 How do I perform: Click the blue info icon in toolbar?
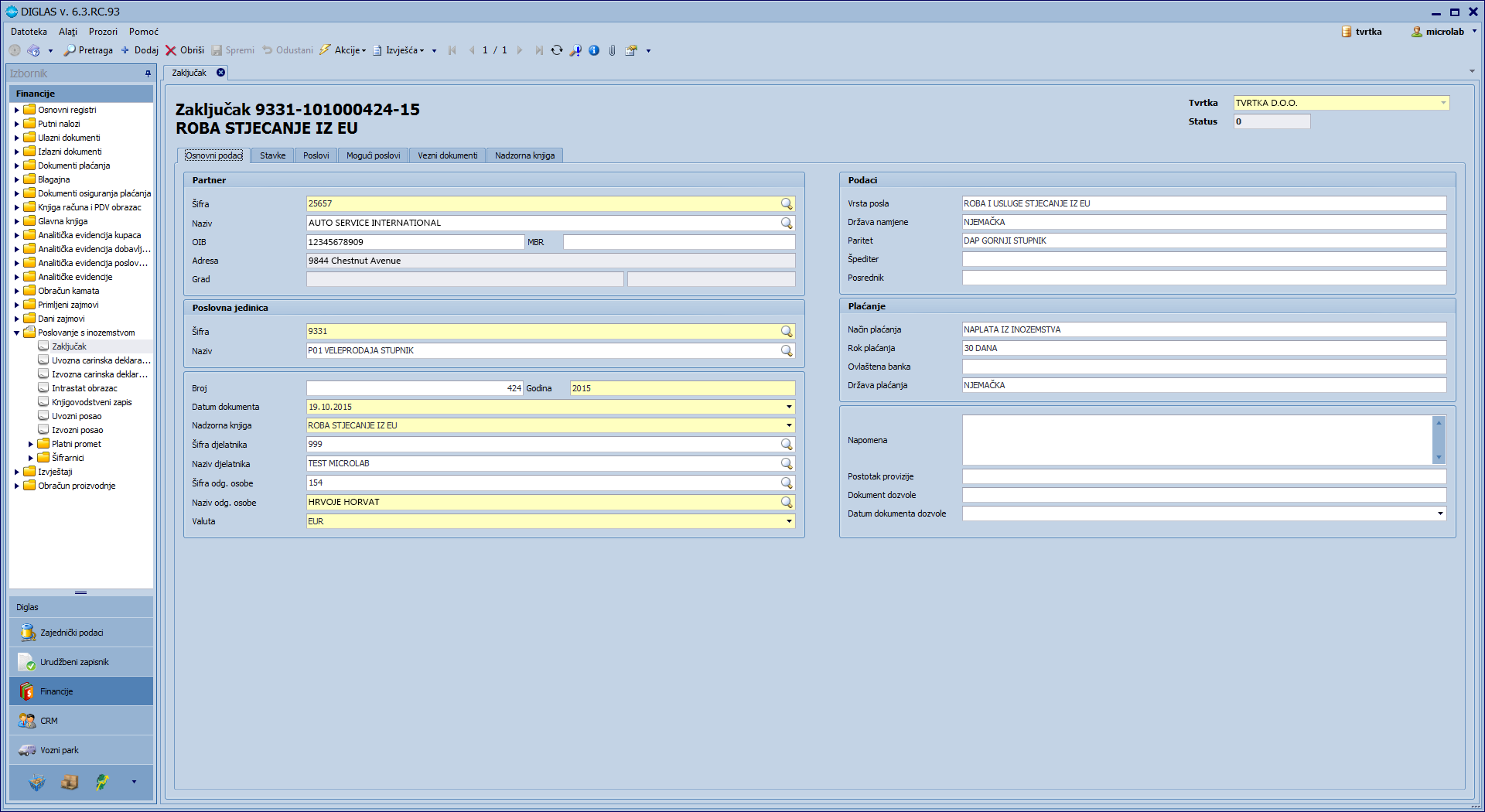click(x=594, y=50)
